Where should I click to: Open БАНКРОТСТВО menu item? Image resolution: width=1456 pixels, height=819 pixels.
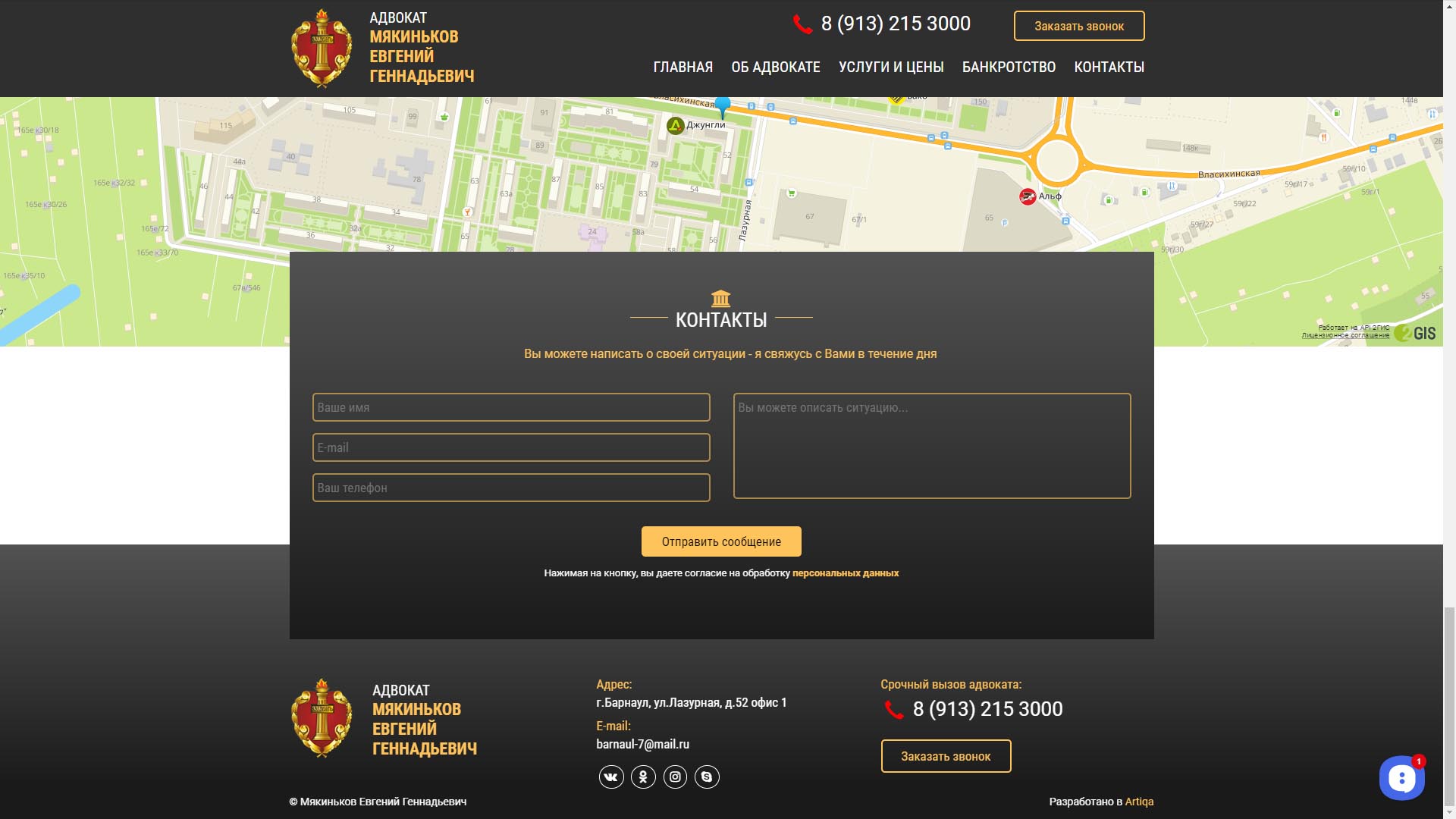1009,67
